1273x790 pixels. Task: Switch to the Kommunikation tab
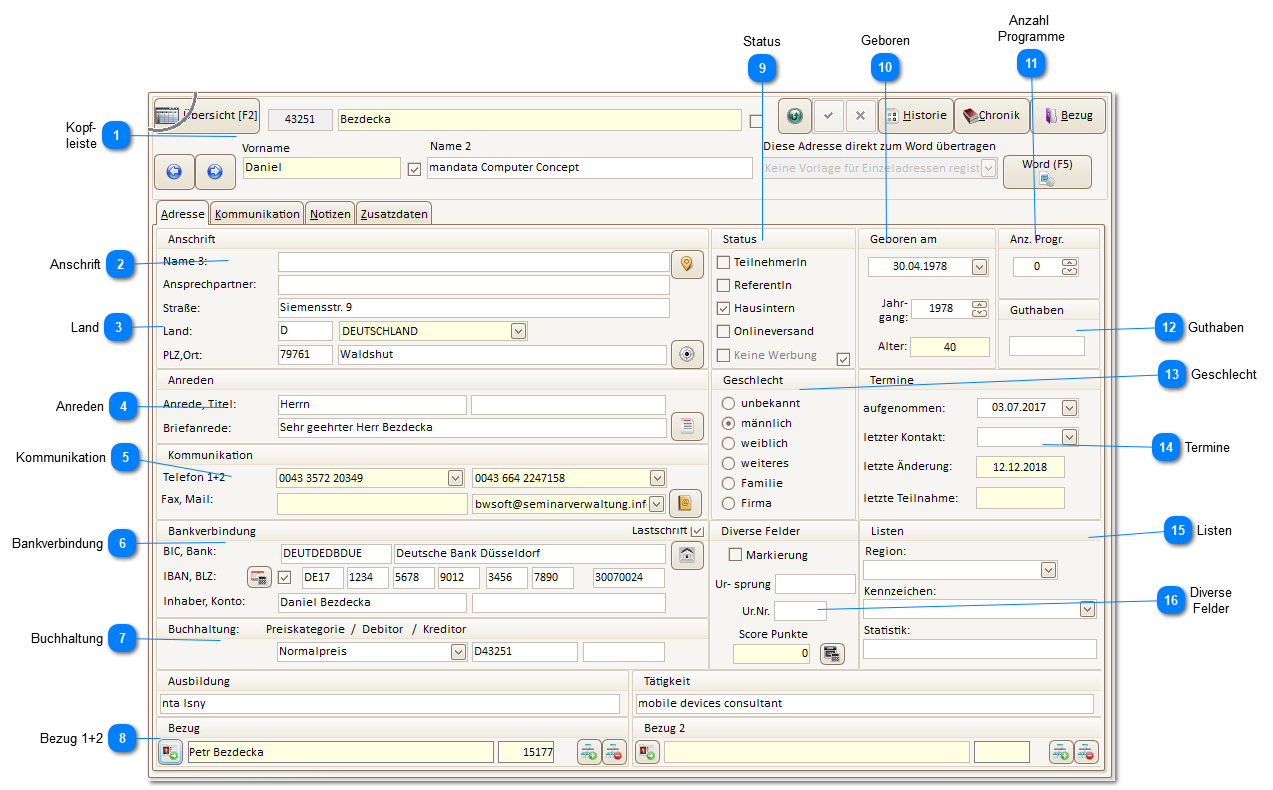[257, 214]
